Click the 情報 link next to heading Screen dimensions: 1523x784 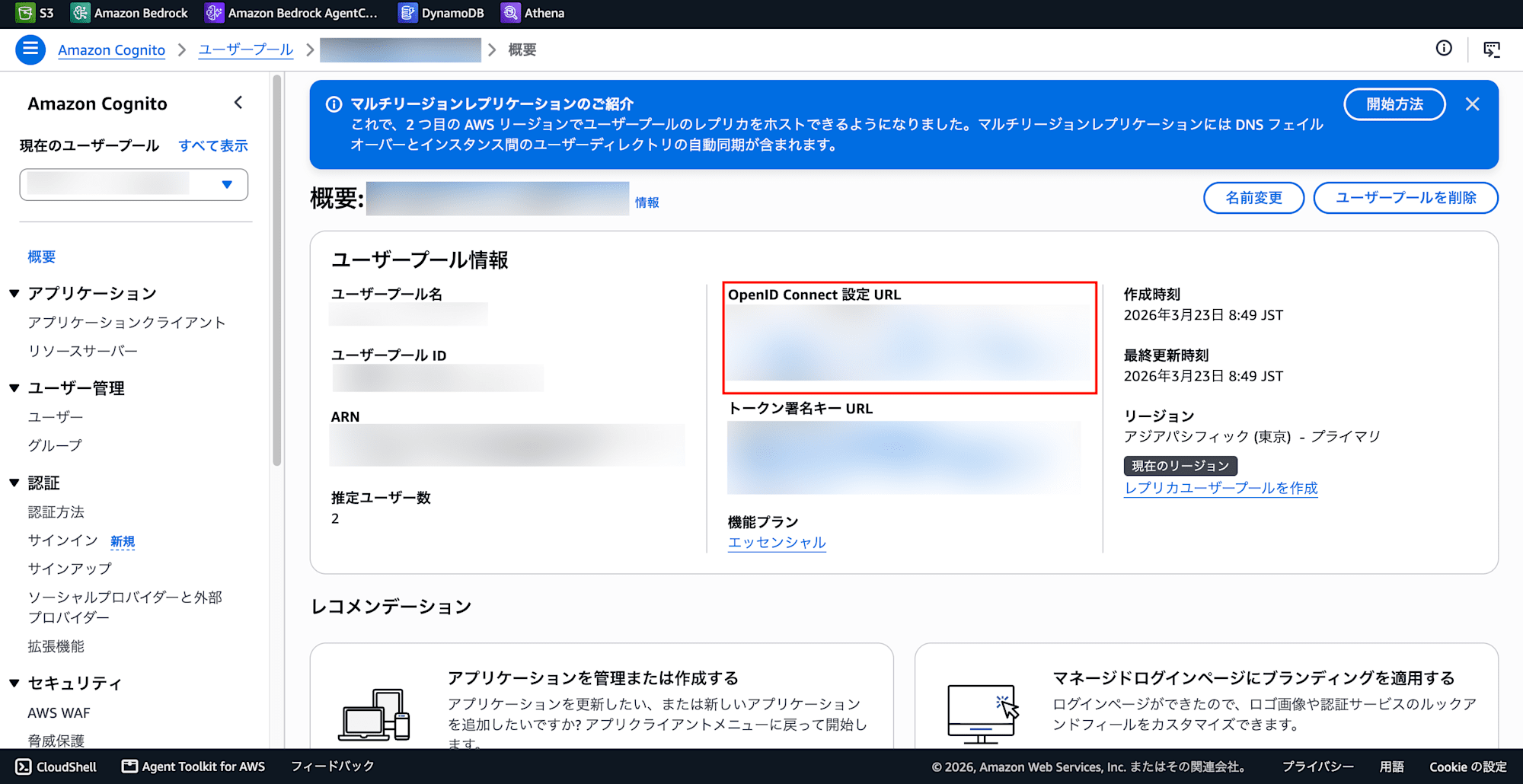(647, 202)
